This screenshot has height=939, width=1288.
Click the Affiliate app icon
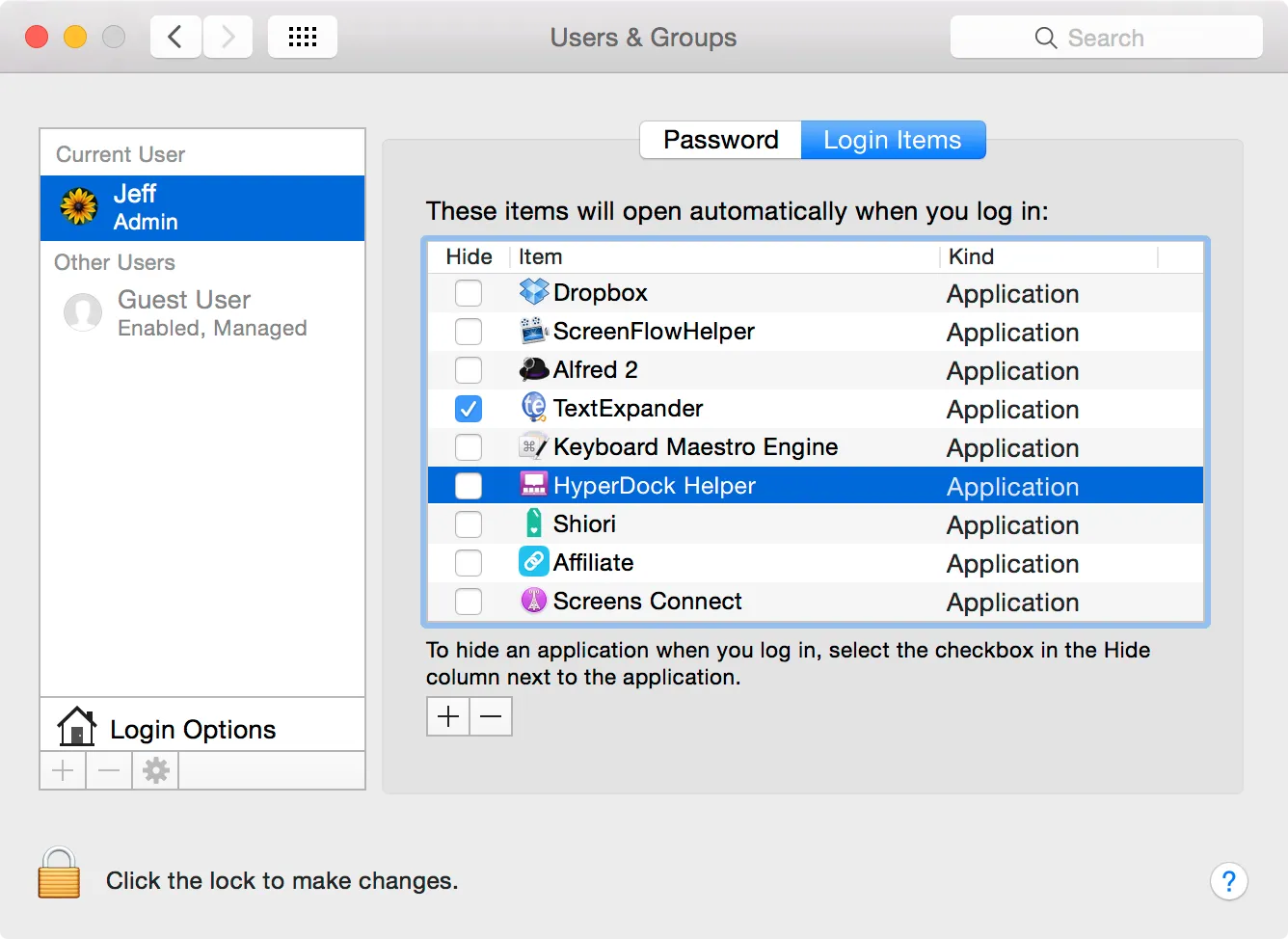click(533, 562)
